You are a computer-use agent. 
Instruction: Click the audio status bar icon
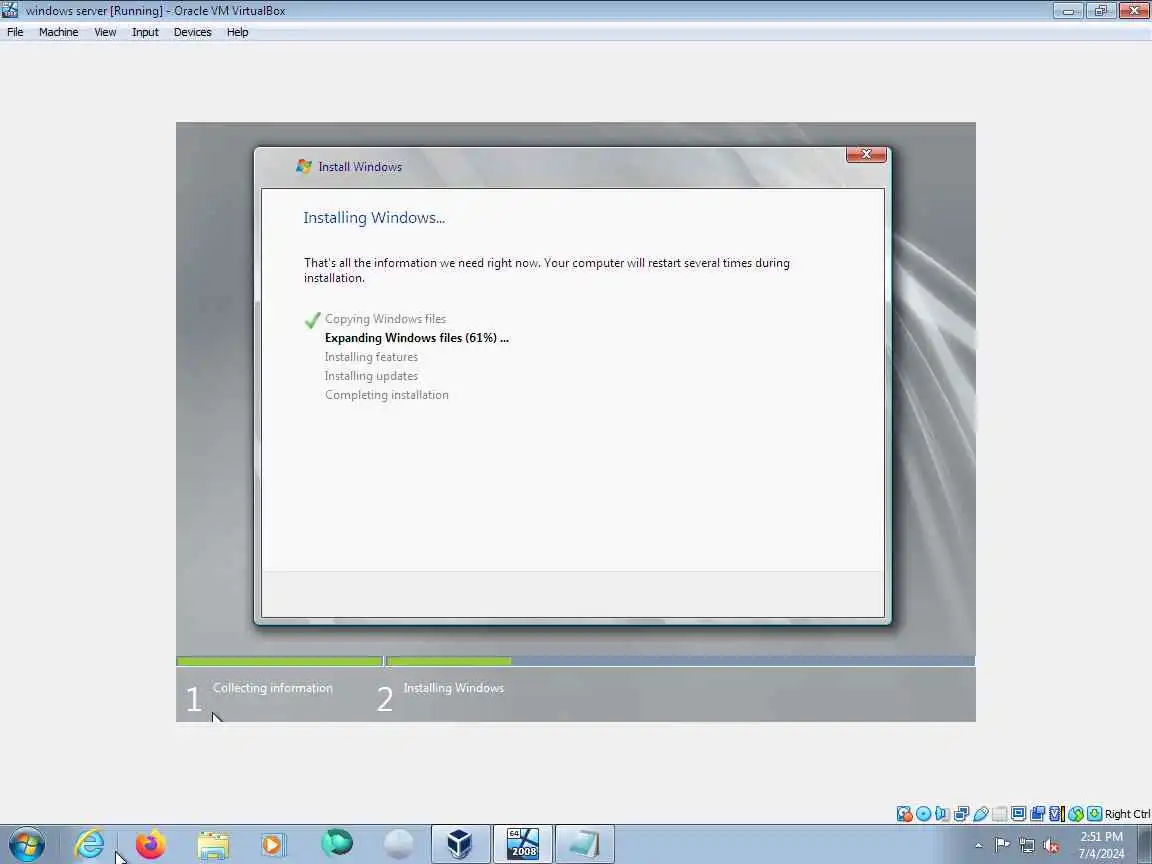(943, 813)
